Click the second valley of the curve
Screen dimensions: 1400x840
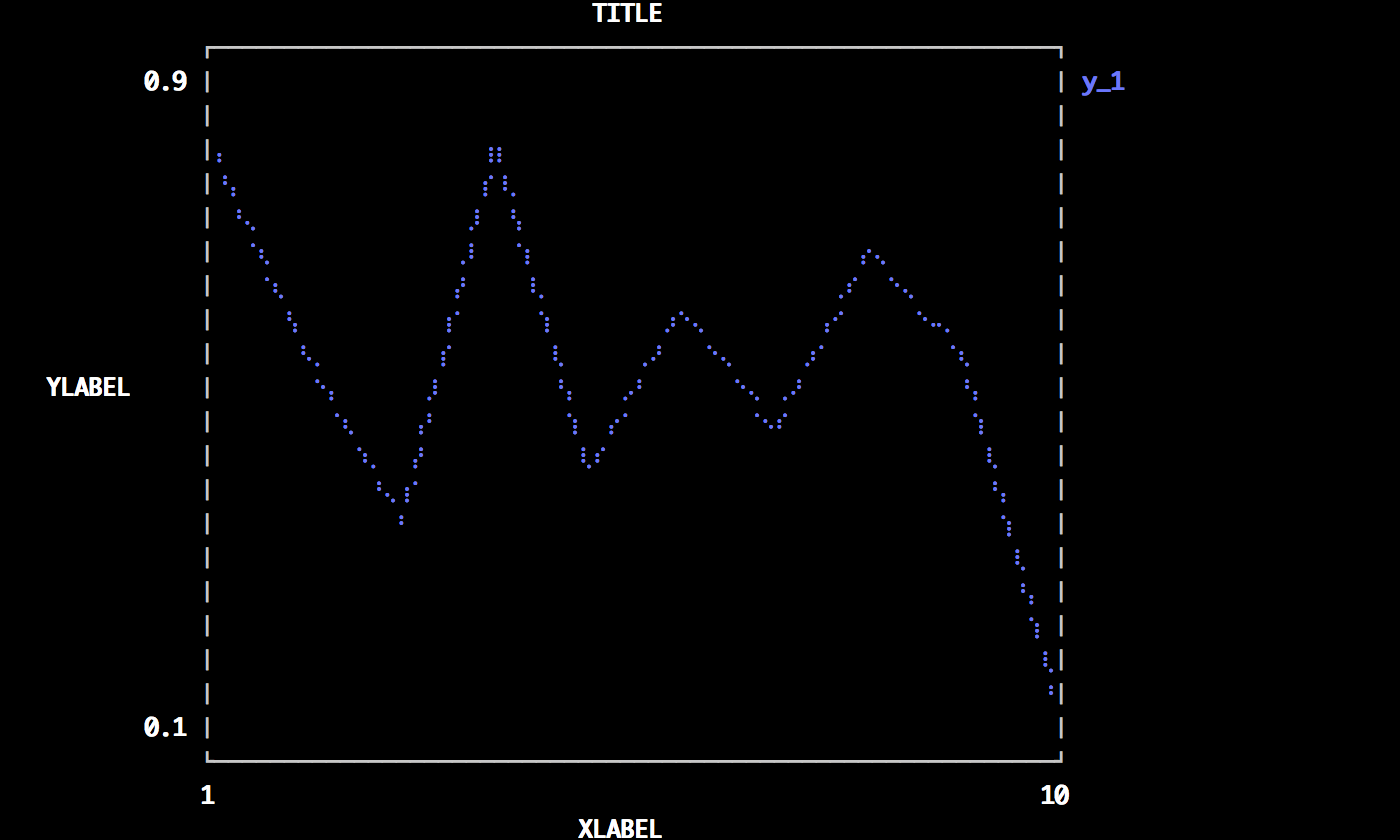[589, 465]
